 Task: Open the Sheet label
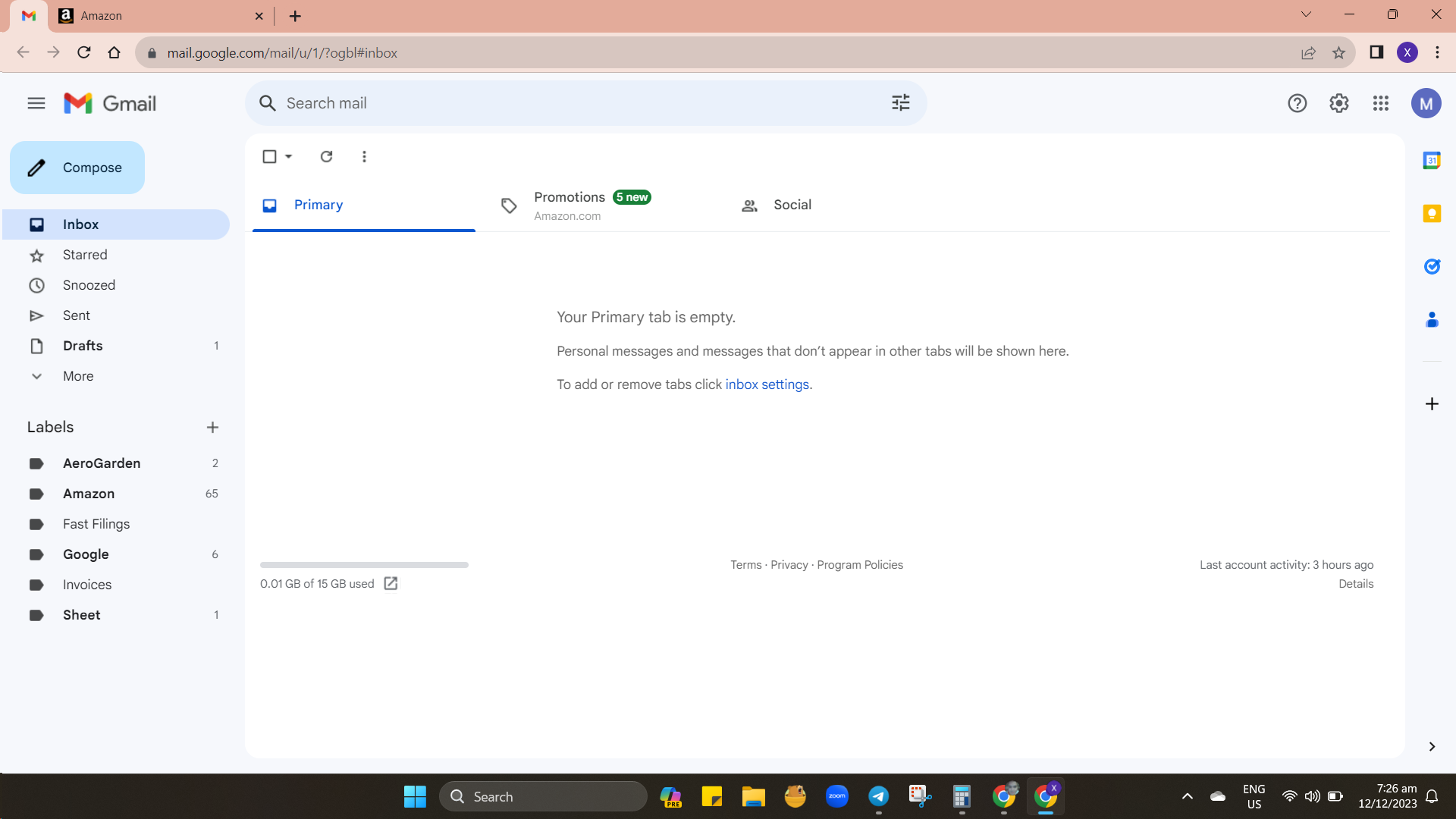[x=116, y=615]
